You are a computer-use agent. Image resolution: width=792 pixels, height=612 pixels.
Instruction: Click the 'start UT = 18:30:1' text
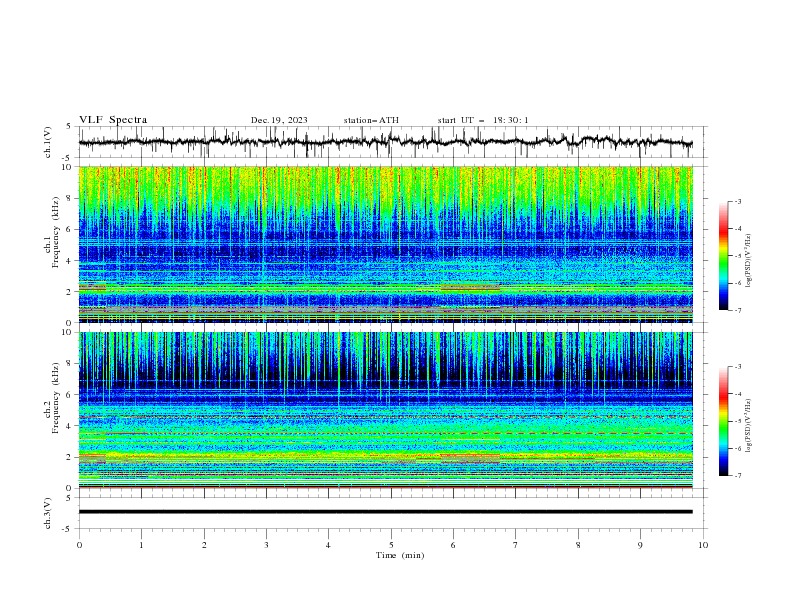click(x=483, y=120)
